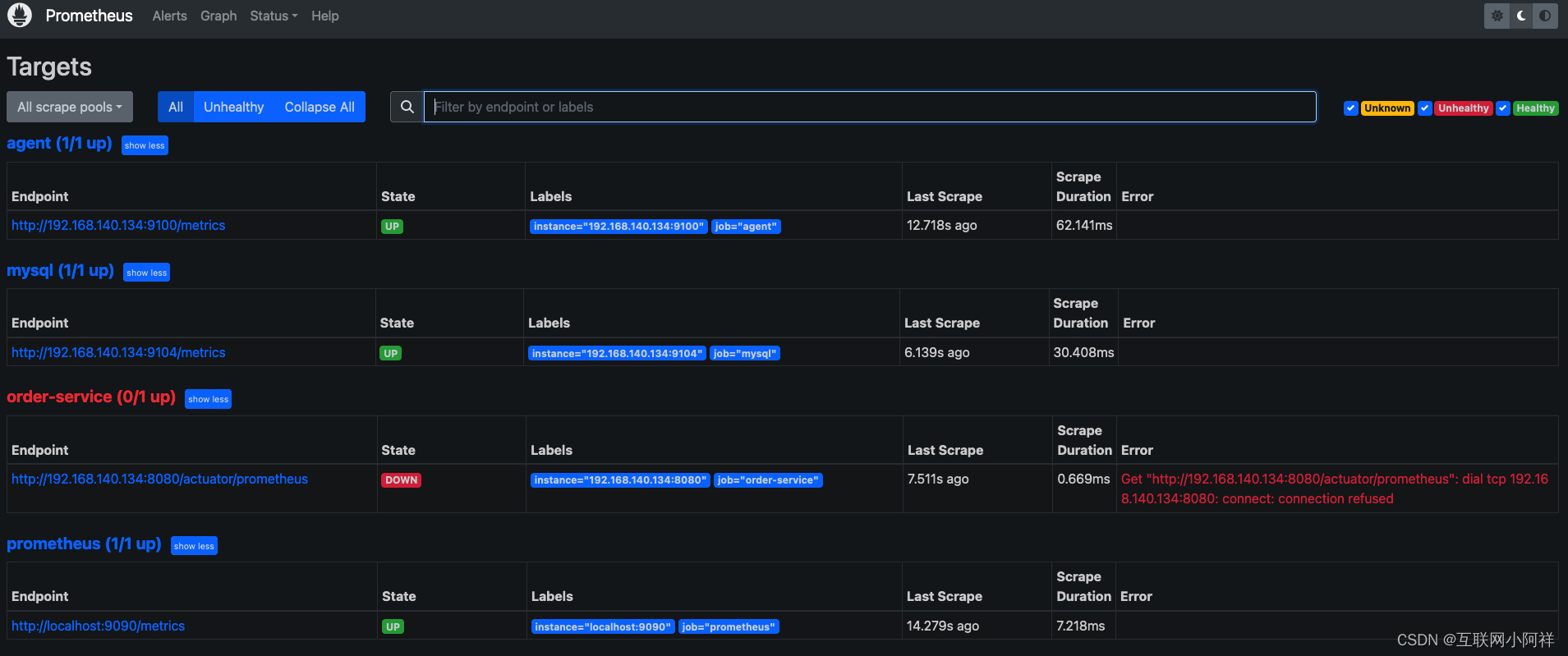Viewport: 1568px width, 656px height.
Task: Click the job="mysql" label badge
Action: click(x=745, y=354)
